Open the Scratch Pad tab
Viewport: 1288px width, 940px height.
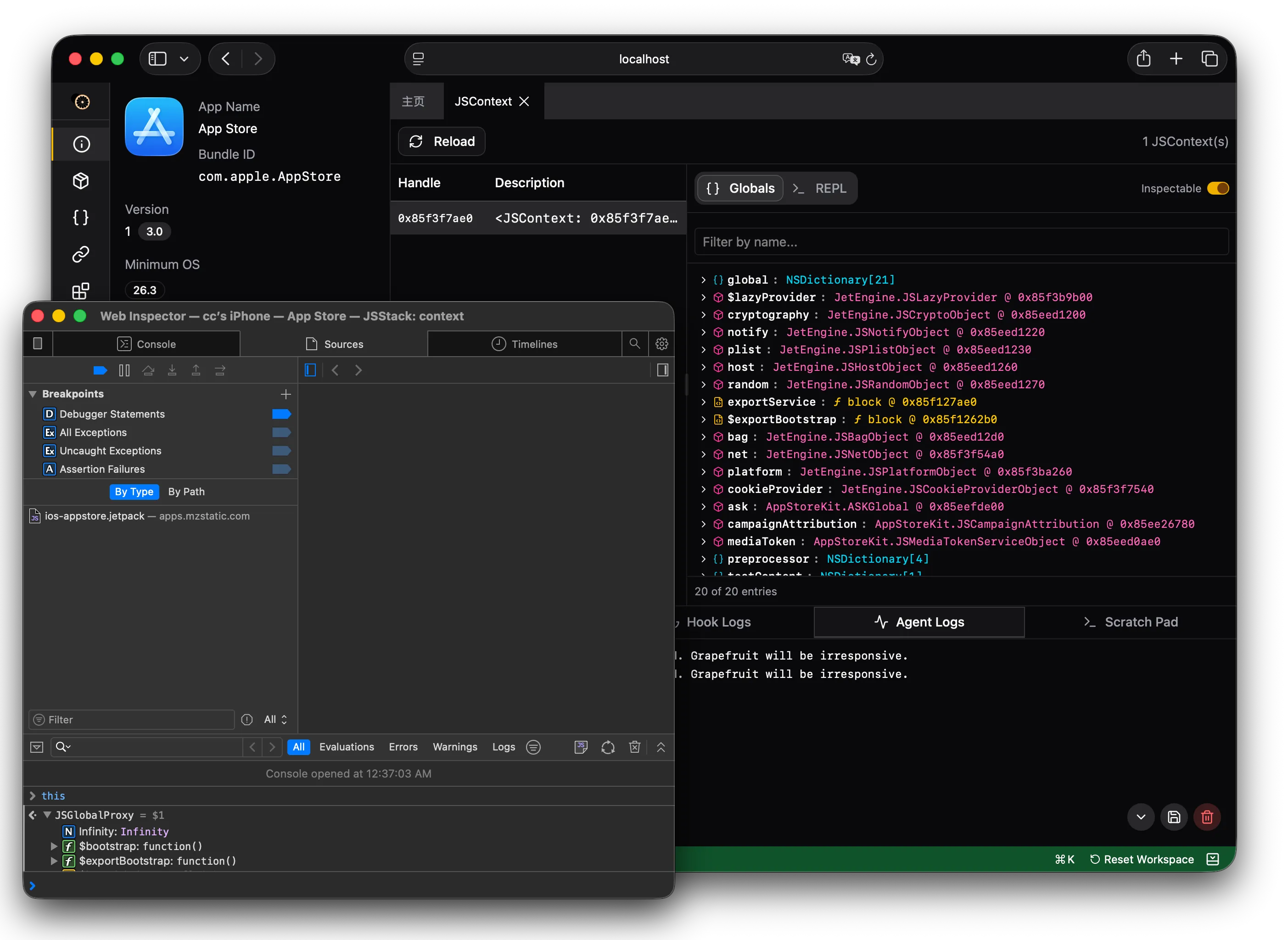(x=1130, y=622)
